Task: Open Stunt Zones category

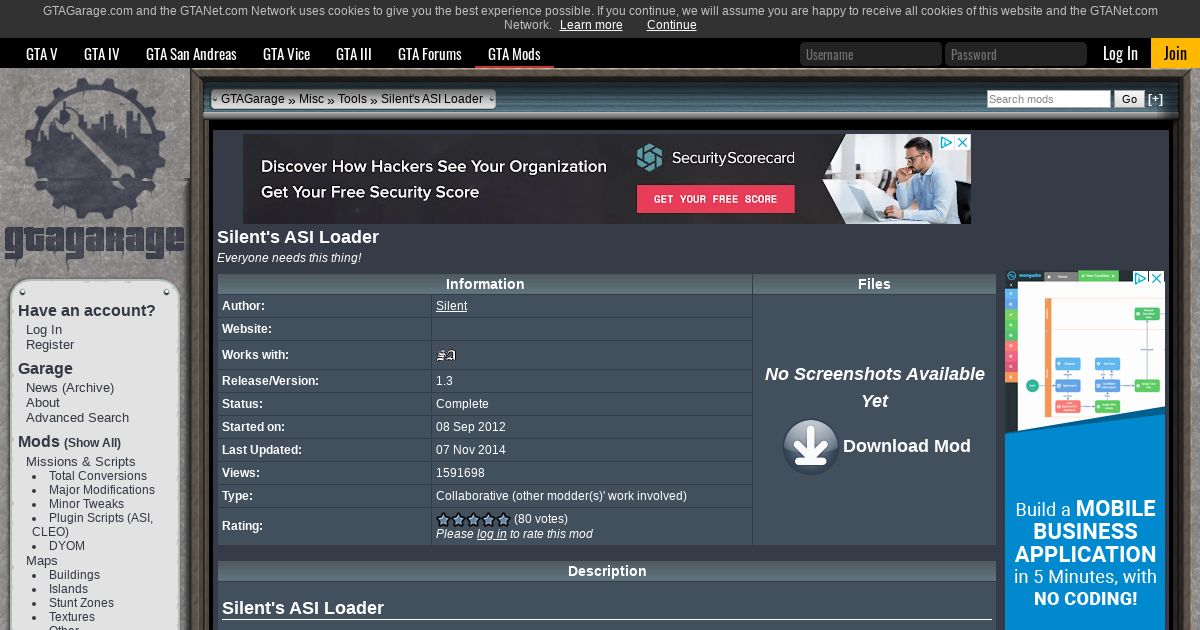Action: [81, 603]
